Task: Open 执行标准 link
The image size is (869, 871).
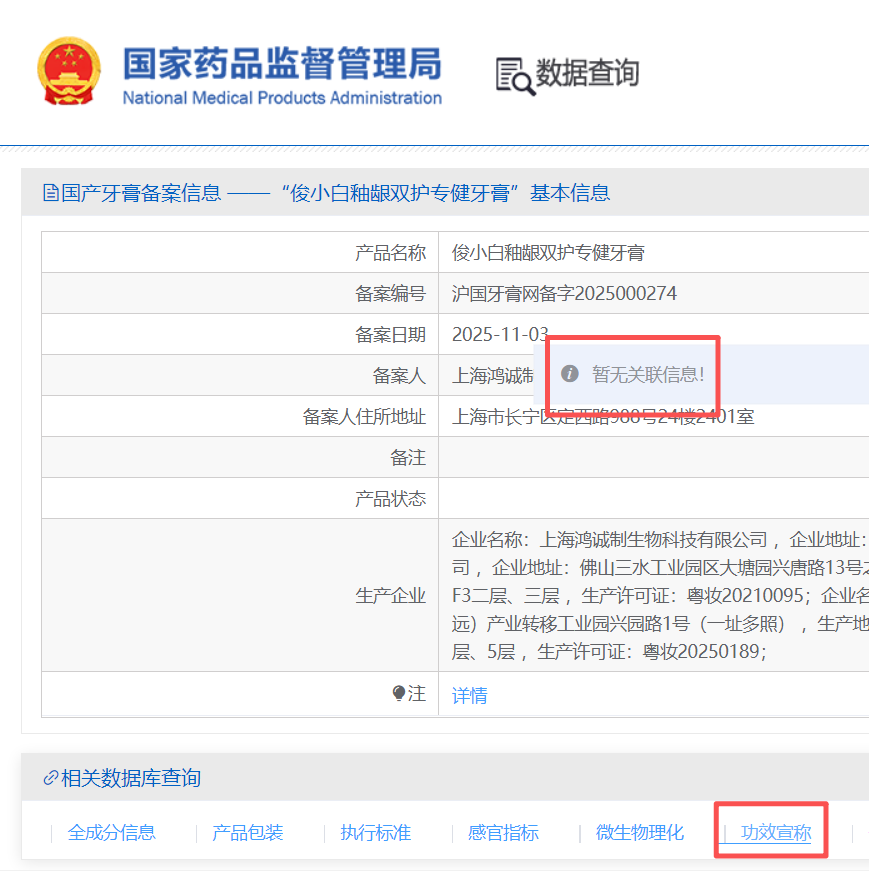Action: click(376, 832)
